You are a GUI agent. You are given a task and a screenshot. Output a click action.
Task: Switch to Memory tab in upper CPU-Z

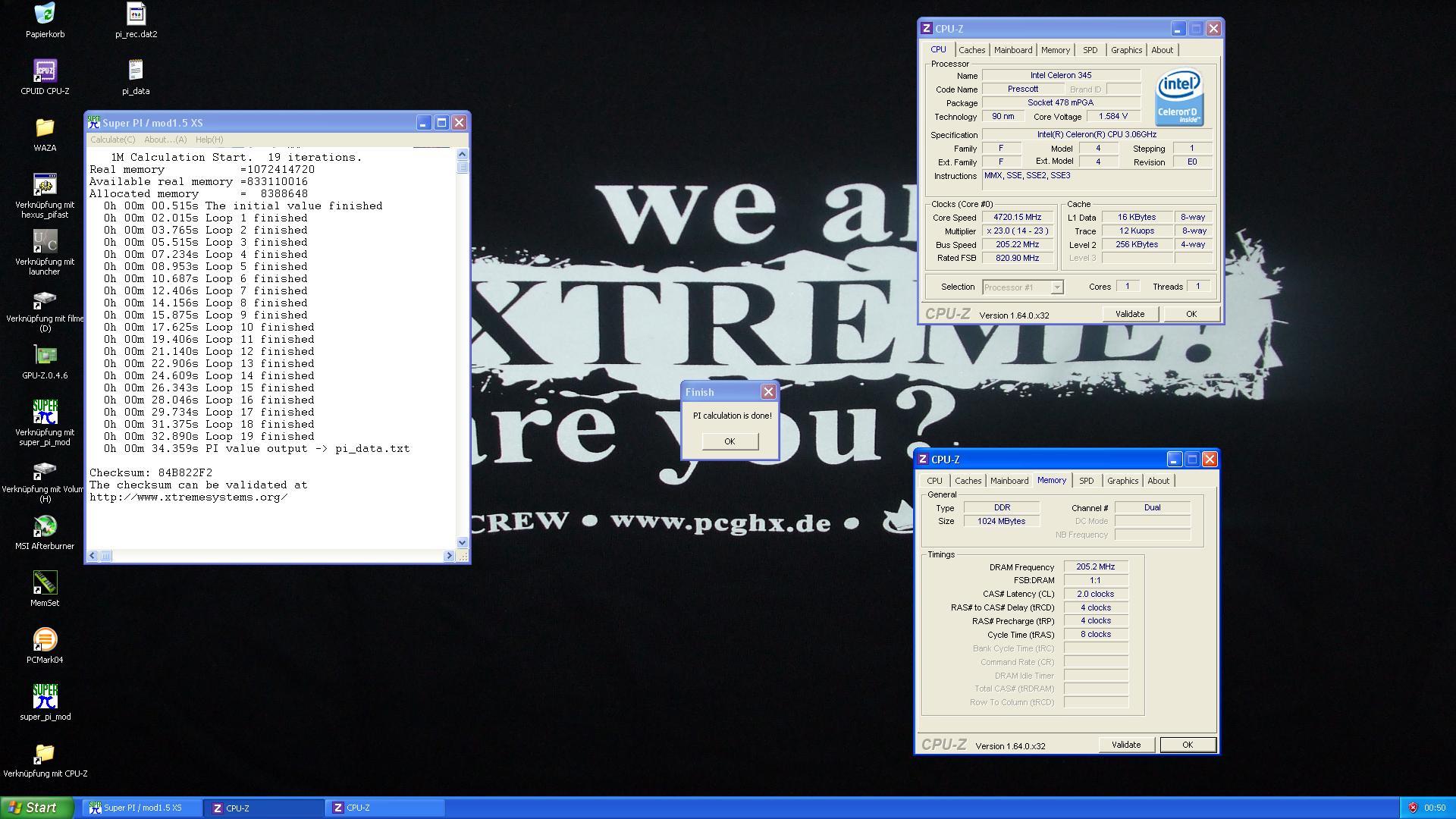pos(1055,50)
